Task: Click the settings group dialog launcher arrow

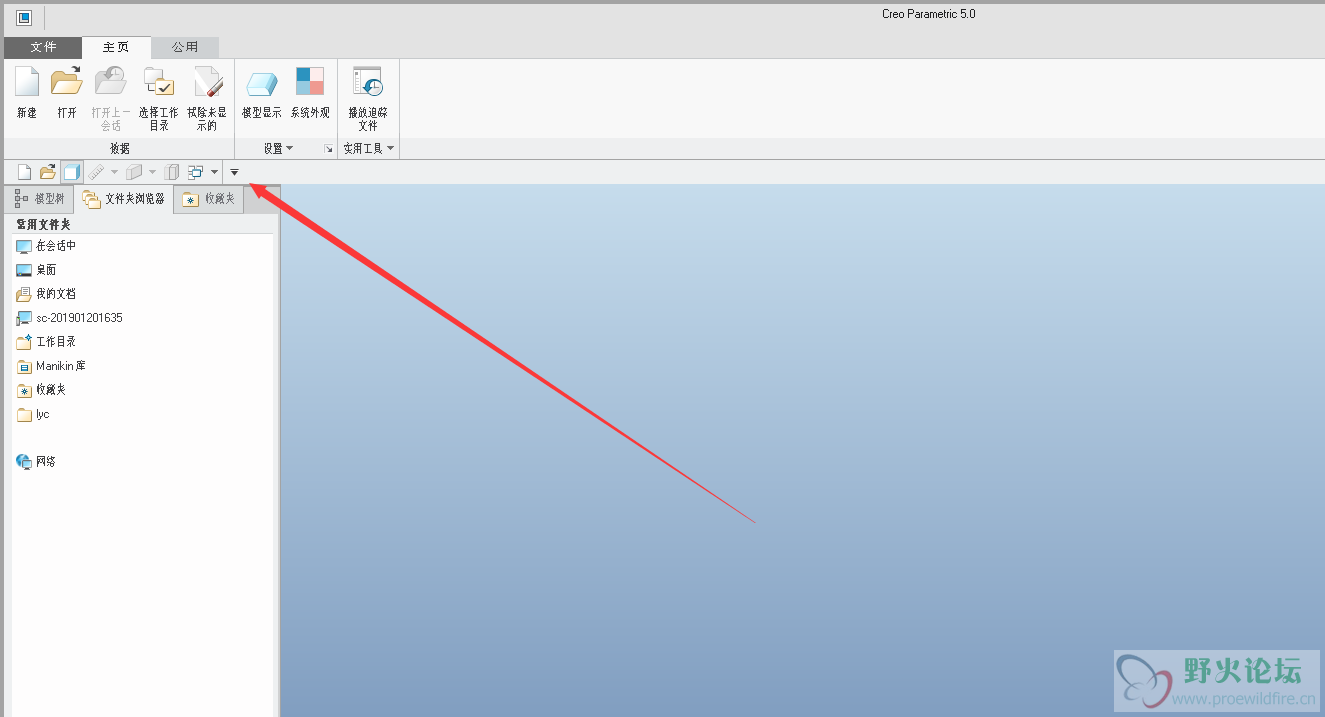Action: click(x=328, y=149)
